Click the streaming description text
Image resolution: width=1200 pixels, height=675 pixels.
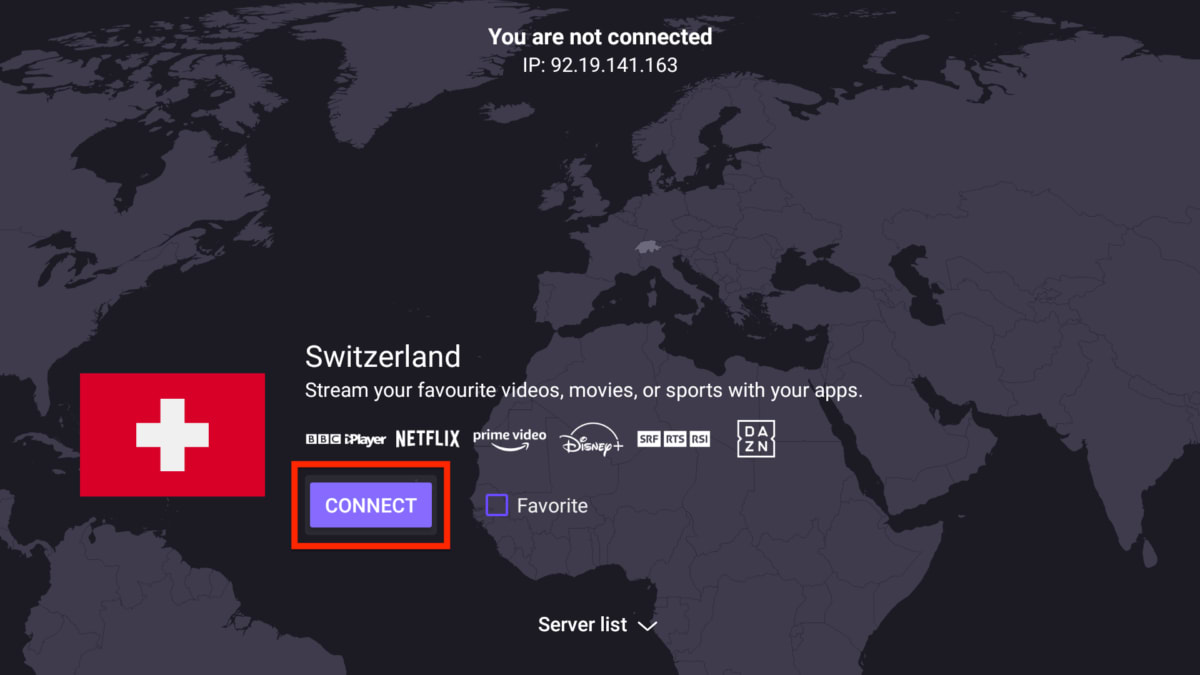(583, 390)
